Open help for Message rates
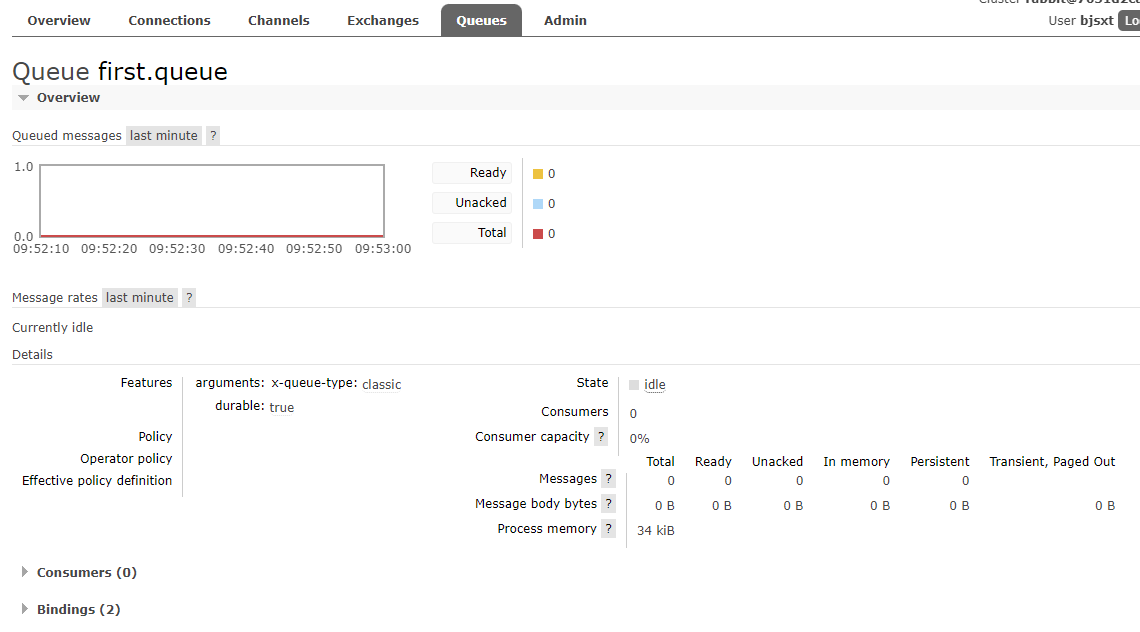1140x632 pixels. 189,297
